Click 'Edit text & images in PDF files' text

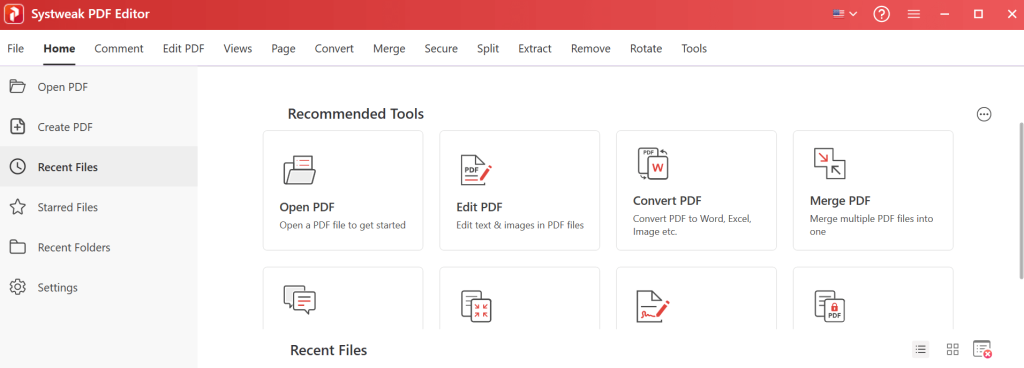(x=520, y=225)
